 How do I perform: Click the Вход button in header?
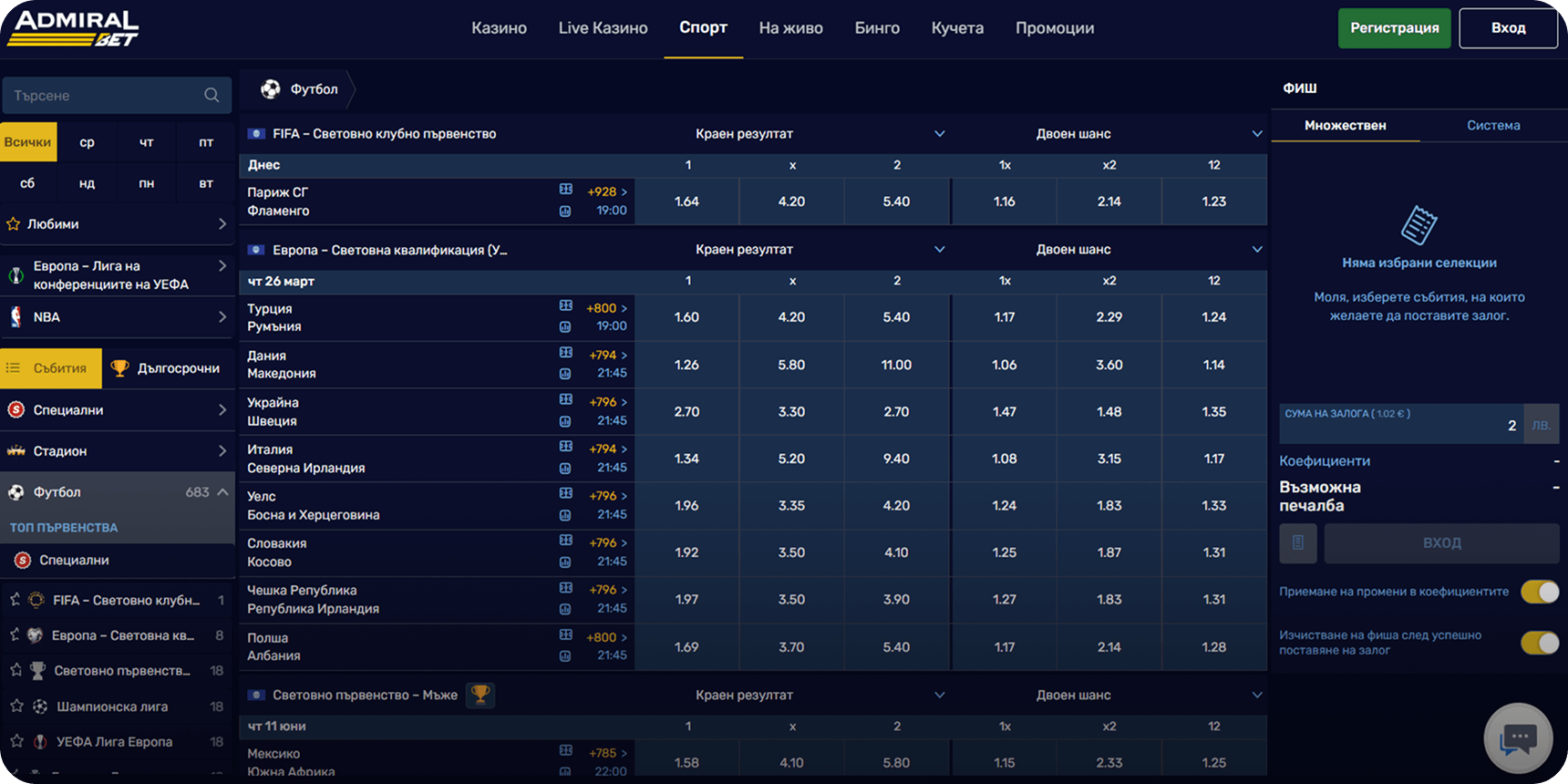1509,28
